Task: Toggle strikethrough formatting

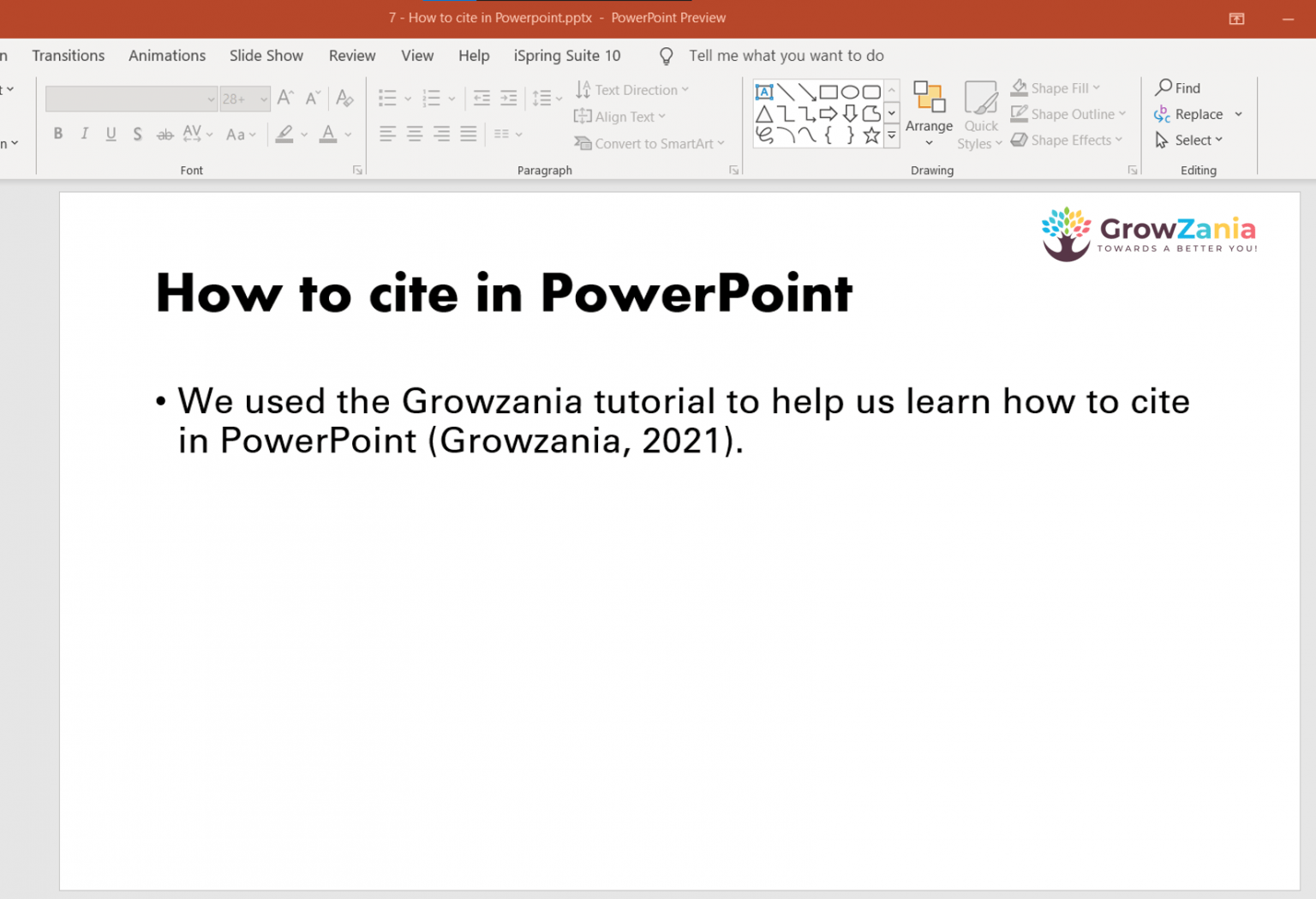Action: [x=164, y=134]
